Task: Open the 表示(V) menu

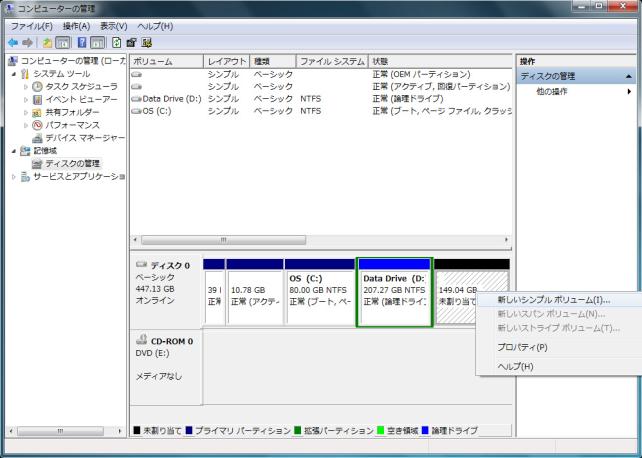Action: tap(114, 26)
